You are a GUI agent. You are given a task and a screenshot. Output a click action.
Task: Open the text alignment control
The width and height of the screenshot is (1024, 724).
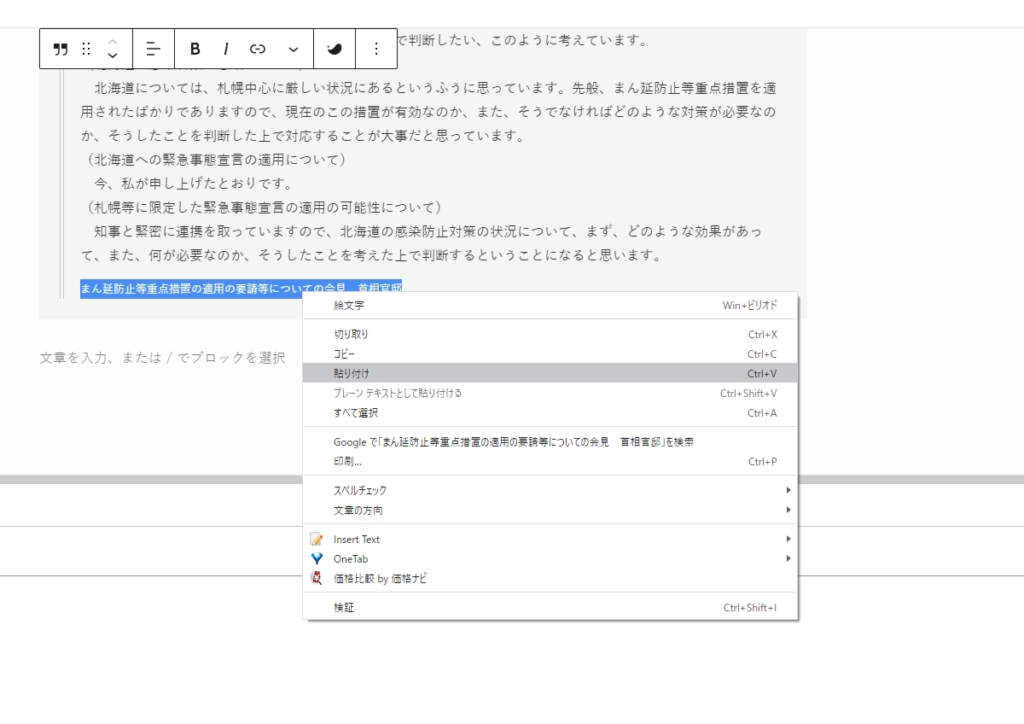pos(153,49)
